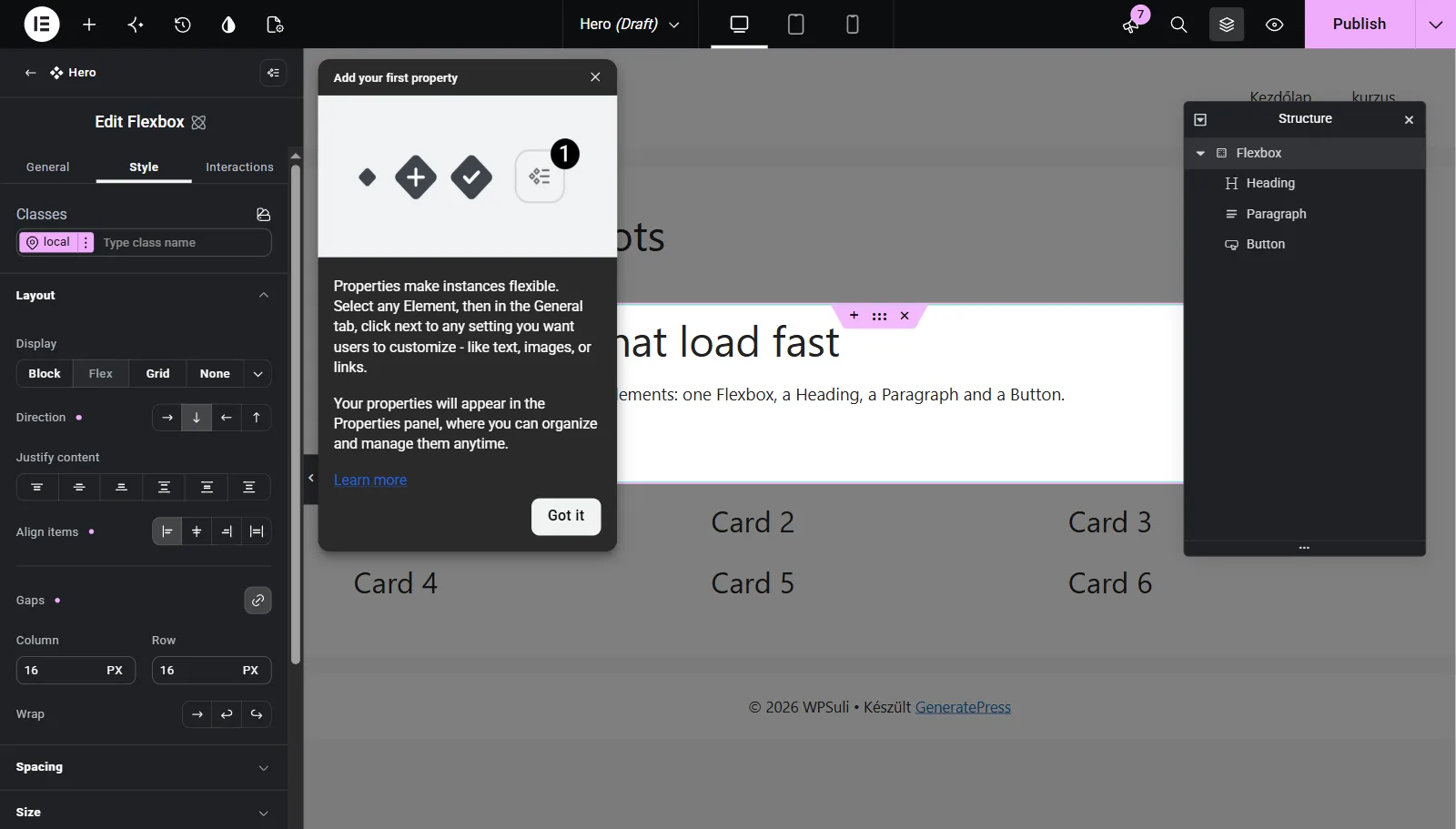Switch to tablet device view
The width and height of the screenshot is (1456, 829).
pyautogui.click(x=795, y=25)
